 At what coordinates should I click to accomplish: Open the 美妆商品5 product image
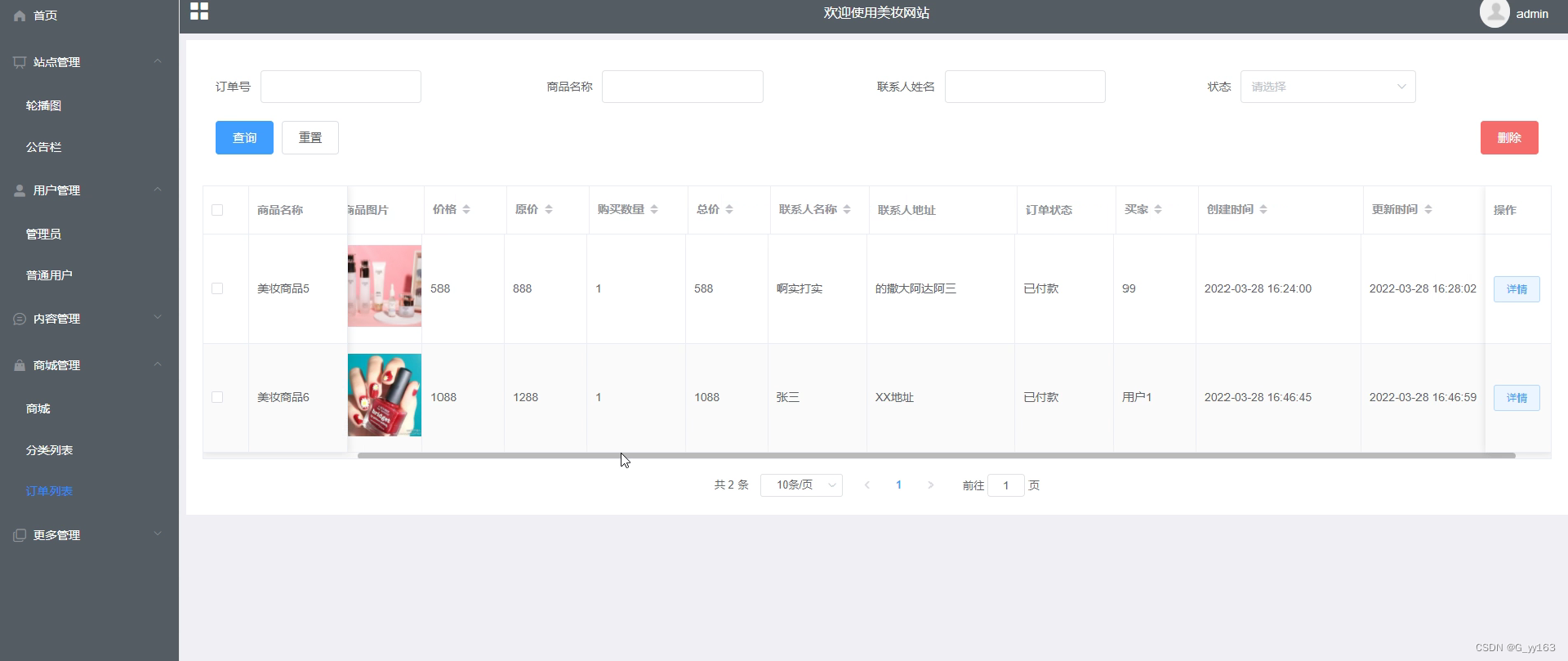coord(385,286)
